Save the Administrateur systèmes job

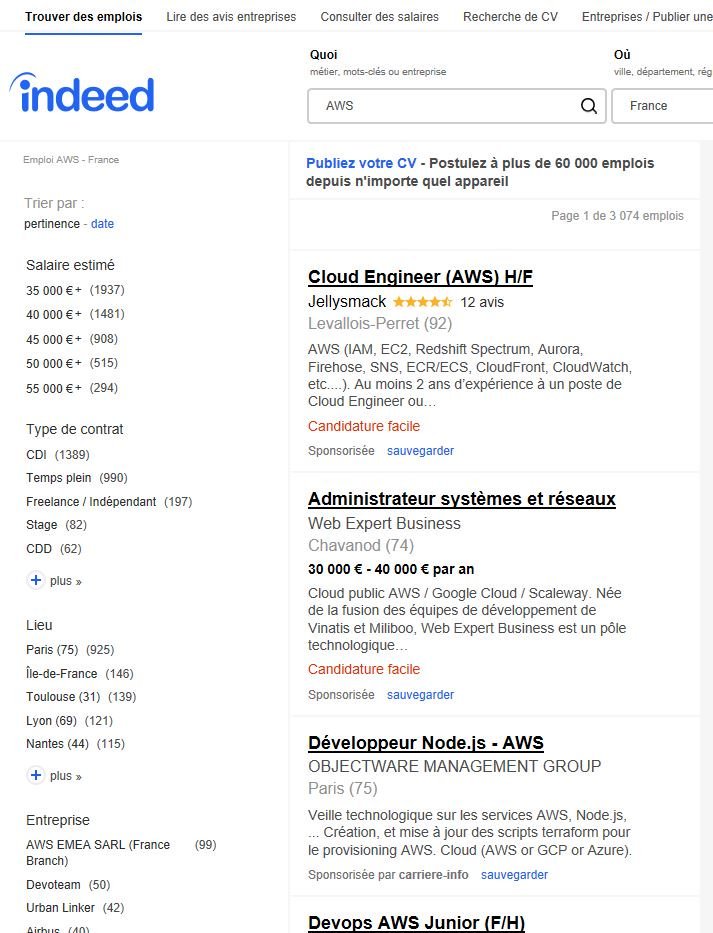click(420, 695)
